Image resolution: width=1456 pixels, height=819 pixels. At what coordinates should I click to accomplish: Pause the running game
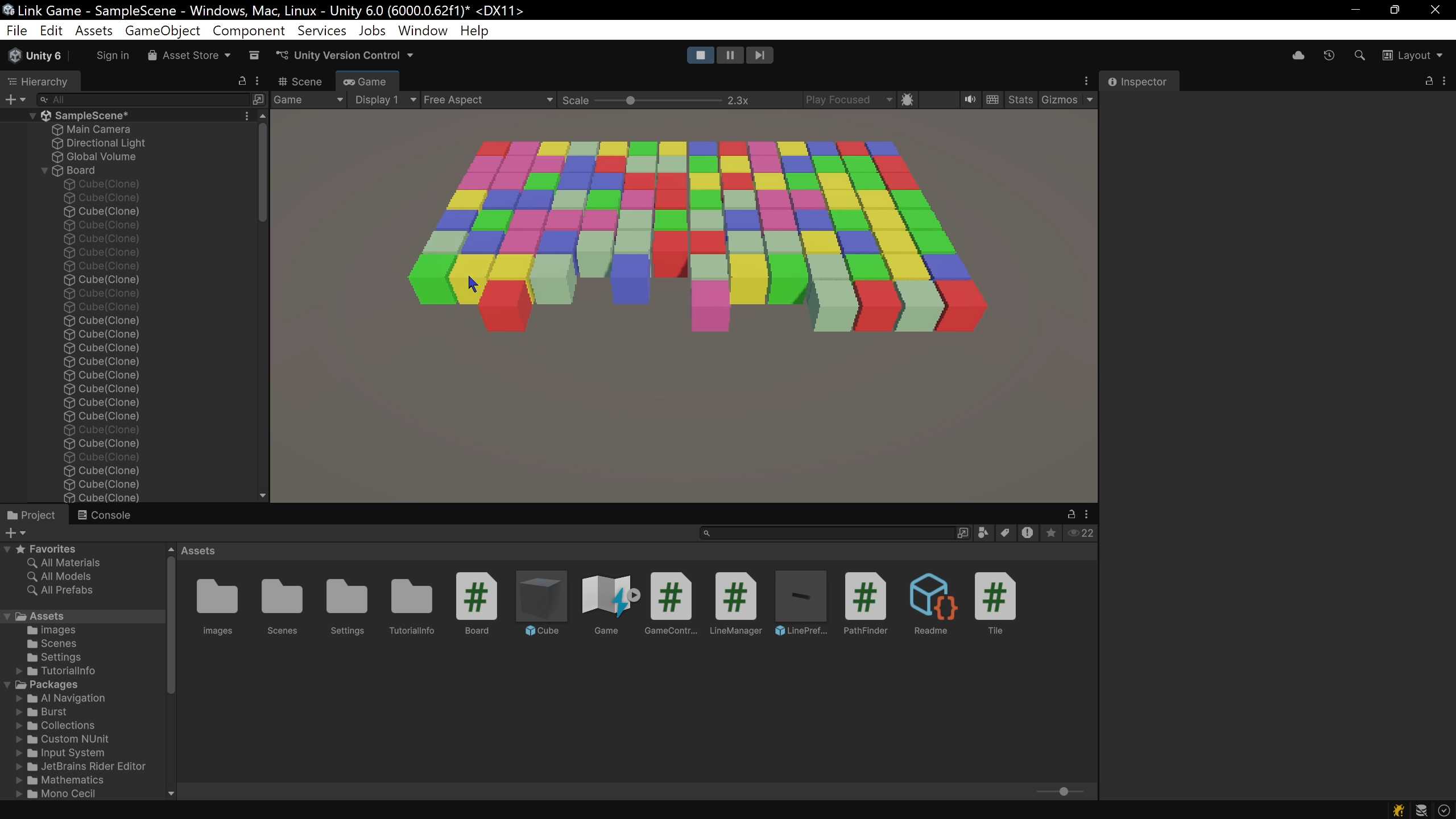[x=730, y=55]
